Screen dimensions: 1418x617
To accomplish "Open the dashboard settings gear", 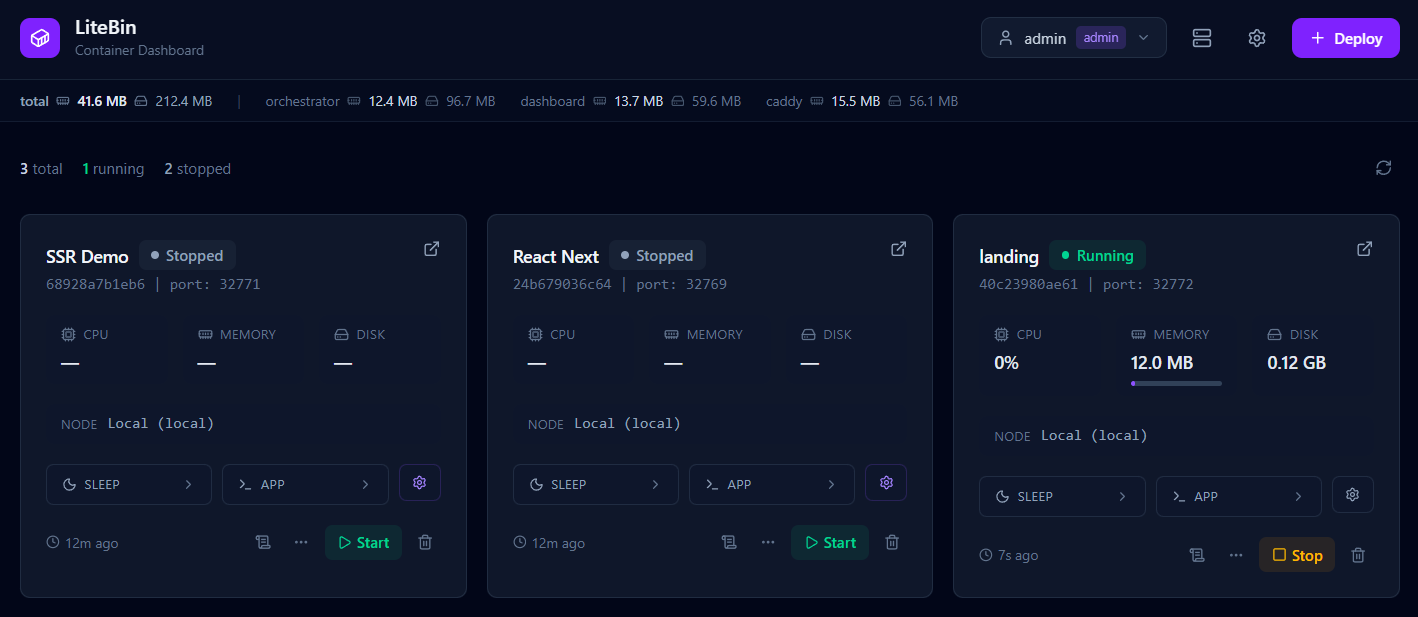I will coord(1256,37).
